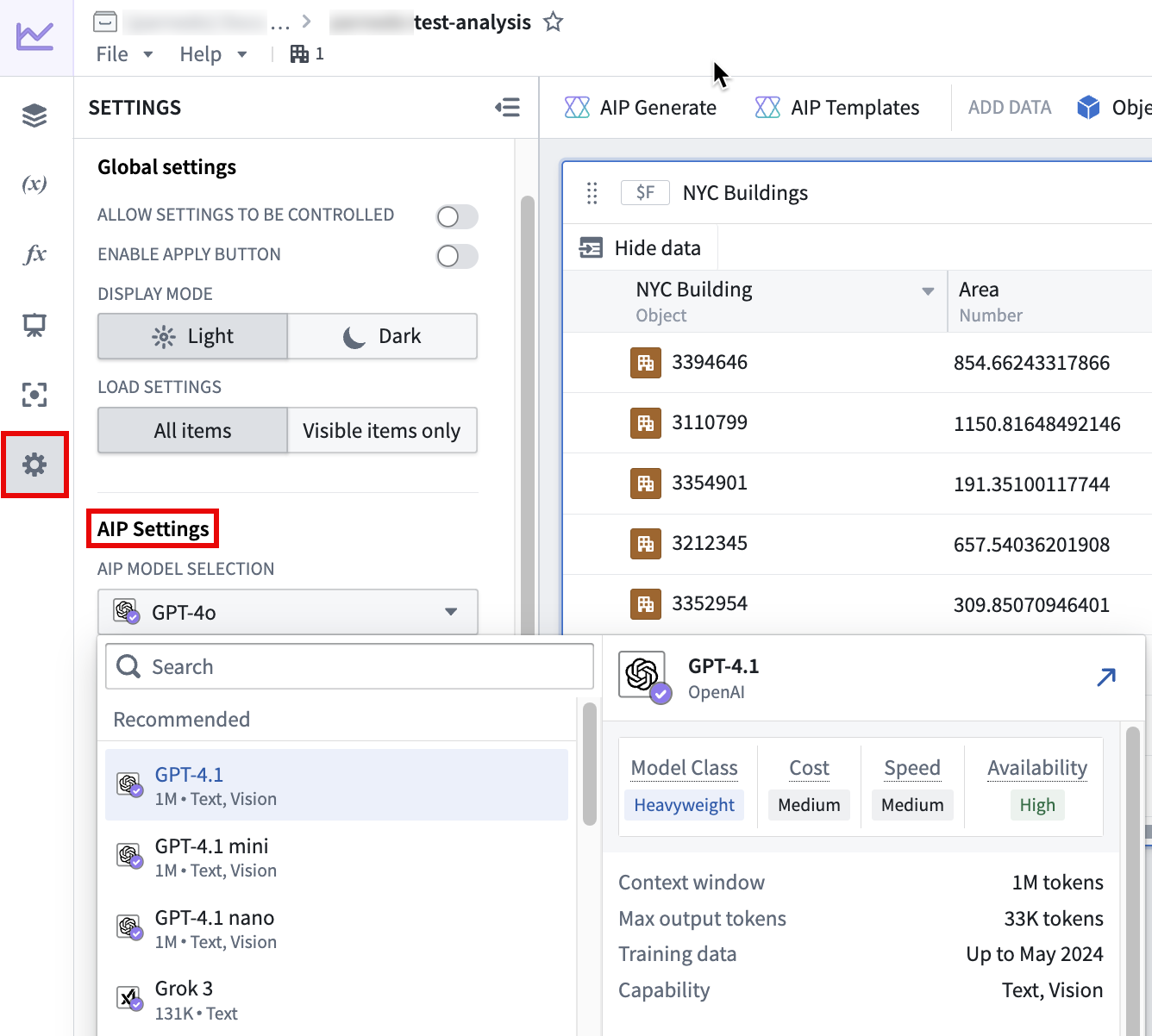Screen dimensions: 1152x1036
Task: Toggle Allow Settings To Be Controlled
Action: 457,216
